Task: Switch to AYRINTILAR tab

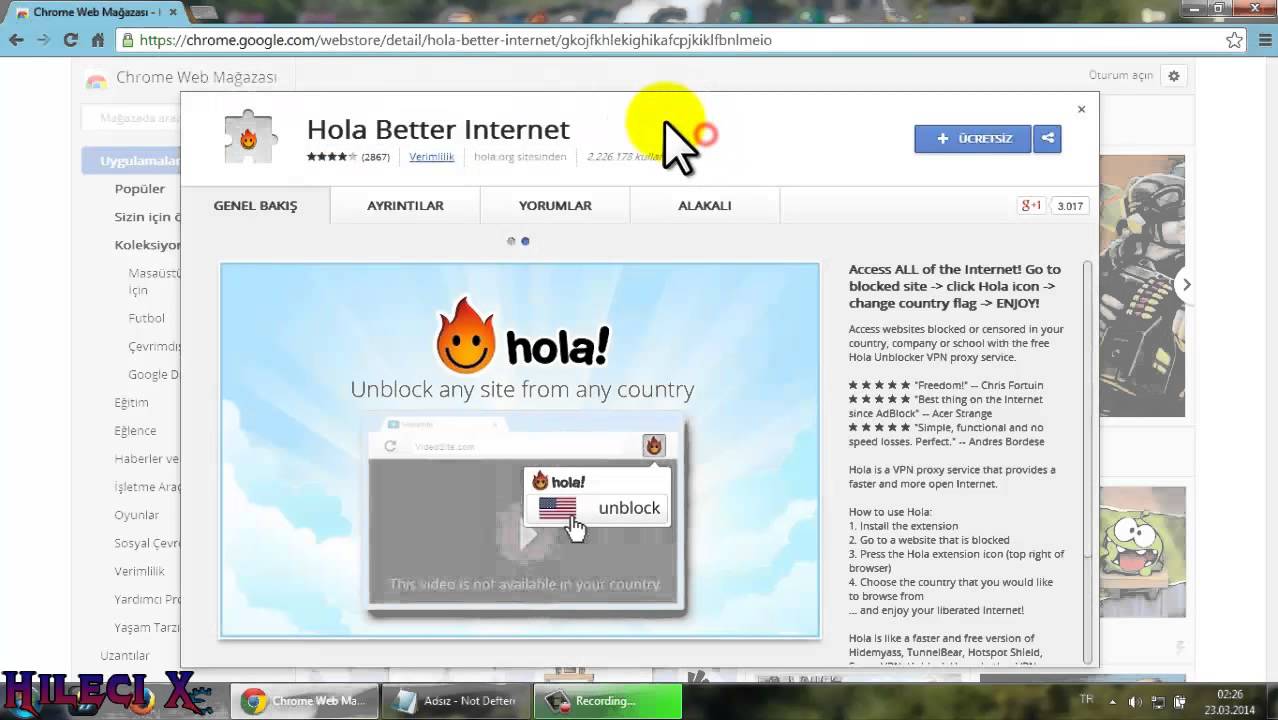Action: pyautogui.click(x=405, y=205)
